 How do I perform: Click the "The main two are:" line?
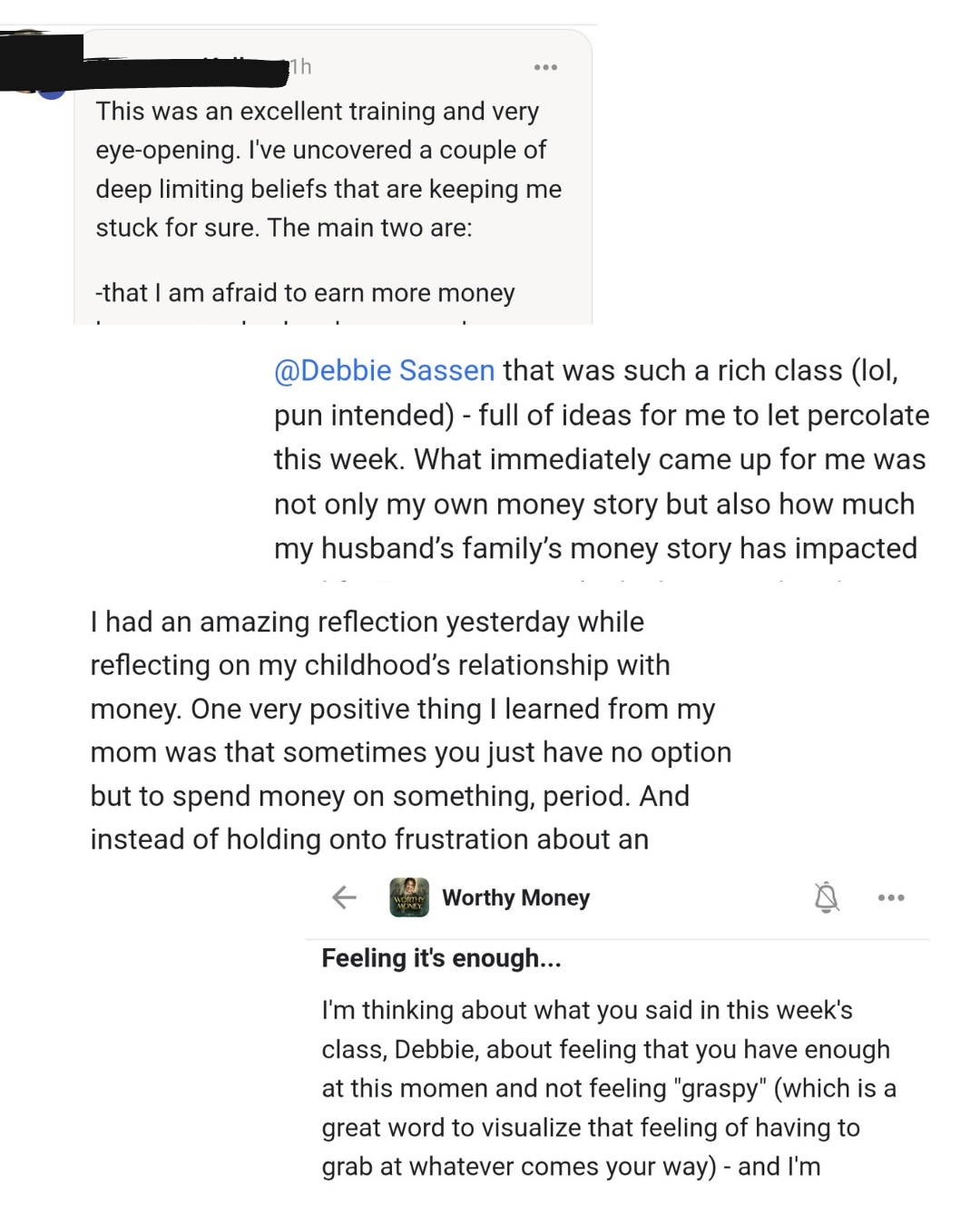tap(370, 228)
